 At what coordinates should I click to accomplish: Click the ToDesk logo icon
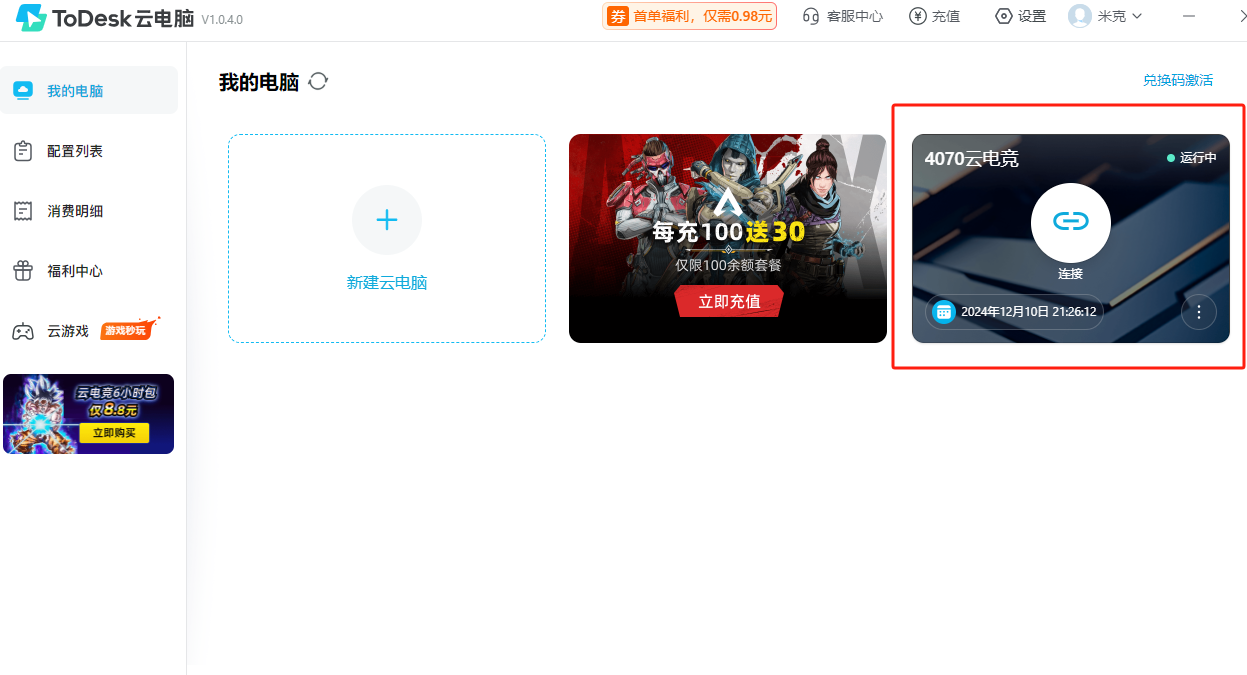pos(32,18)
